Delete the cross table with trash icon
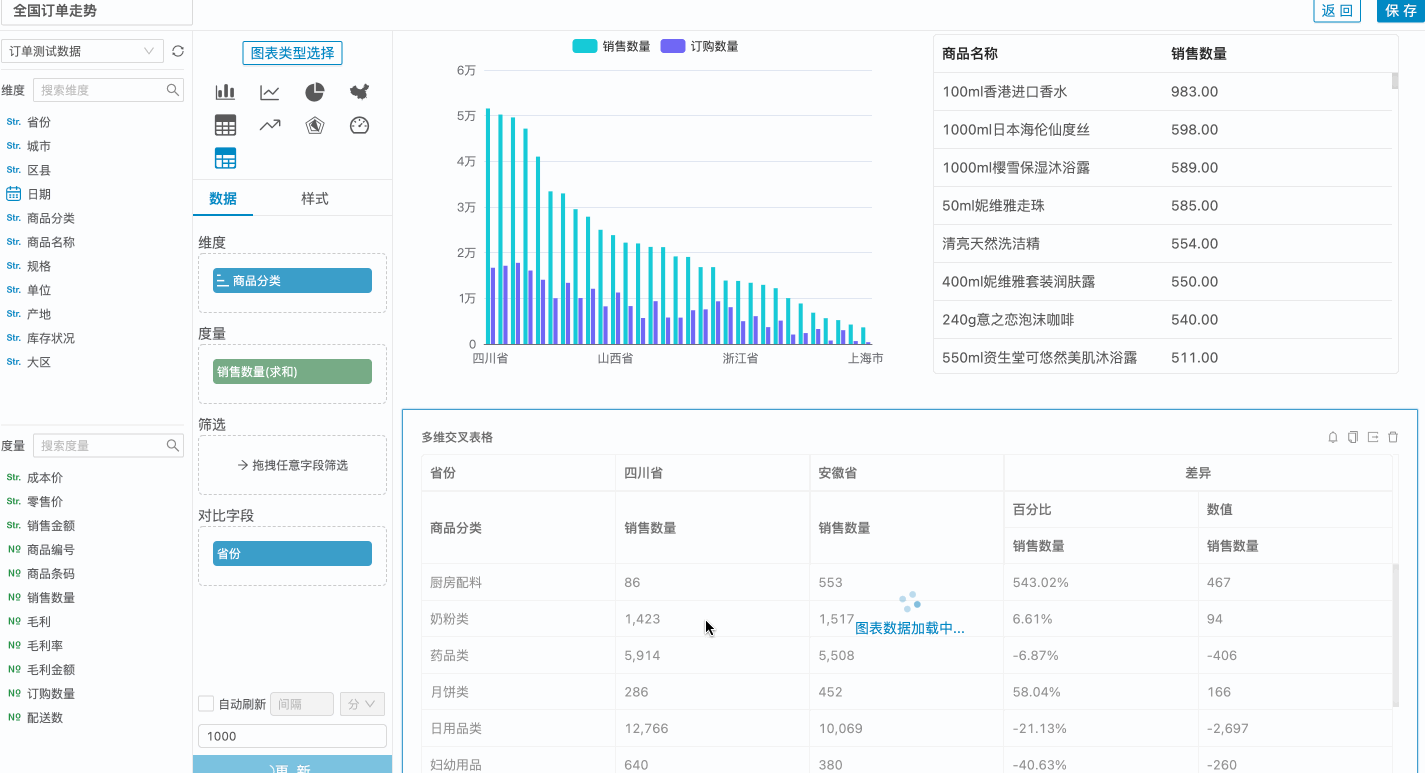 click(1393, 437)
